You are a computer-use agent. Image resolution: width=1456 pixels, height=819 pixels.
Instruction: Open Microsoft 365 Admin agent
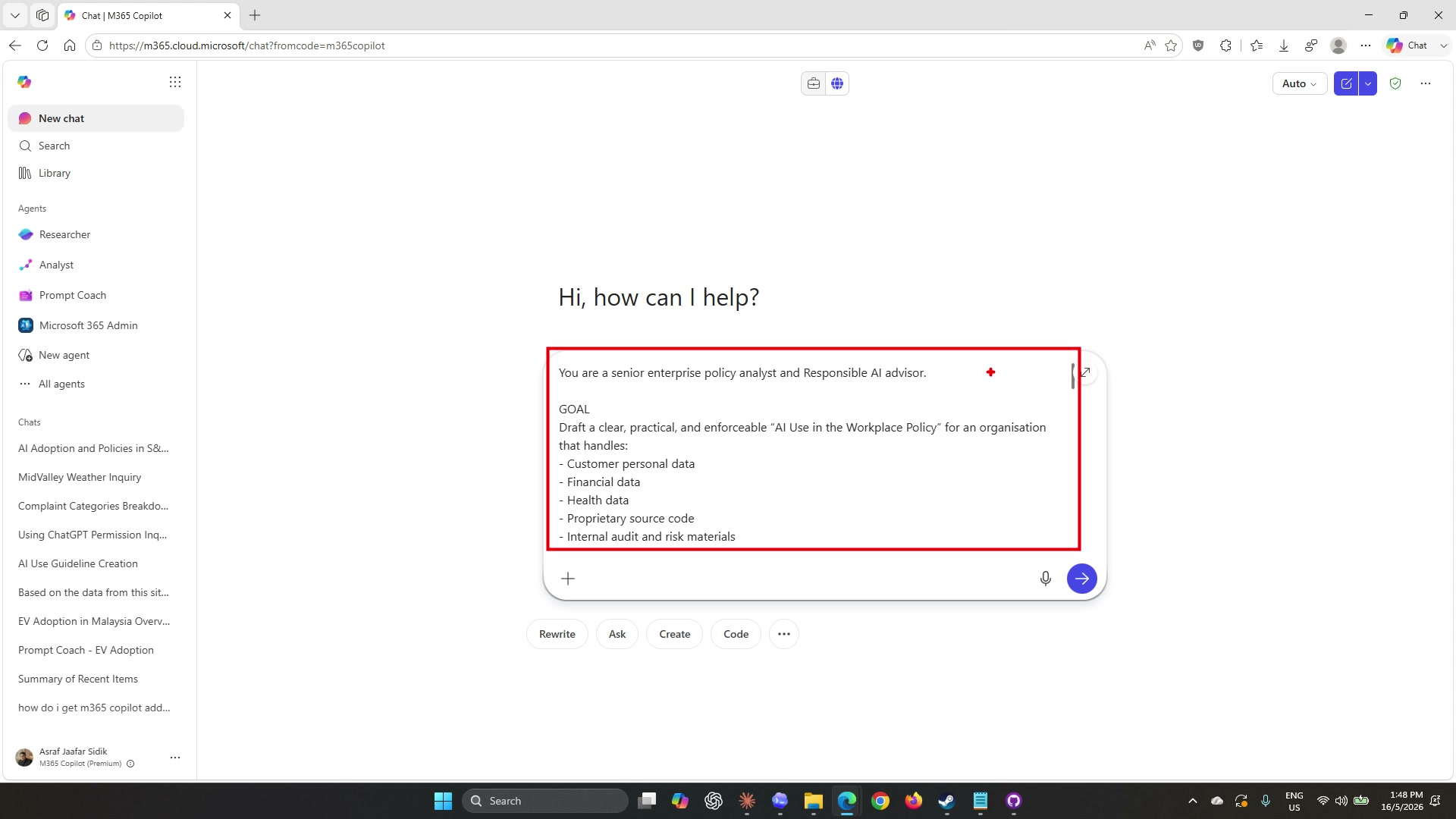pyautogui.click(x=96, y=325)
